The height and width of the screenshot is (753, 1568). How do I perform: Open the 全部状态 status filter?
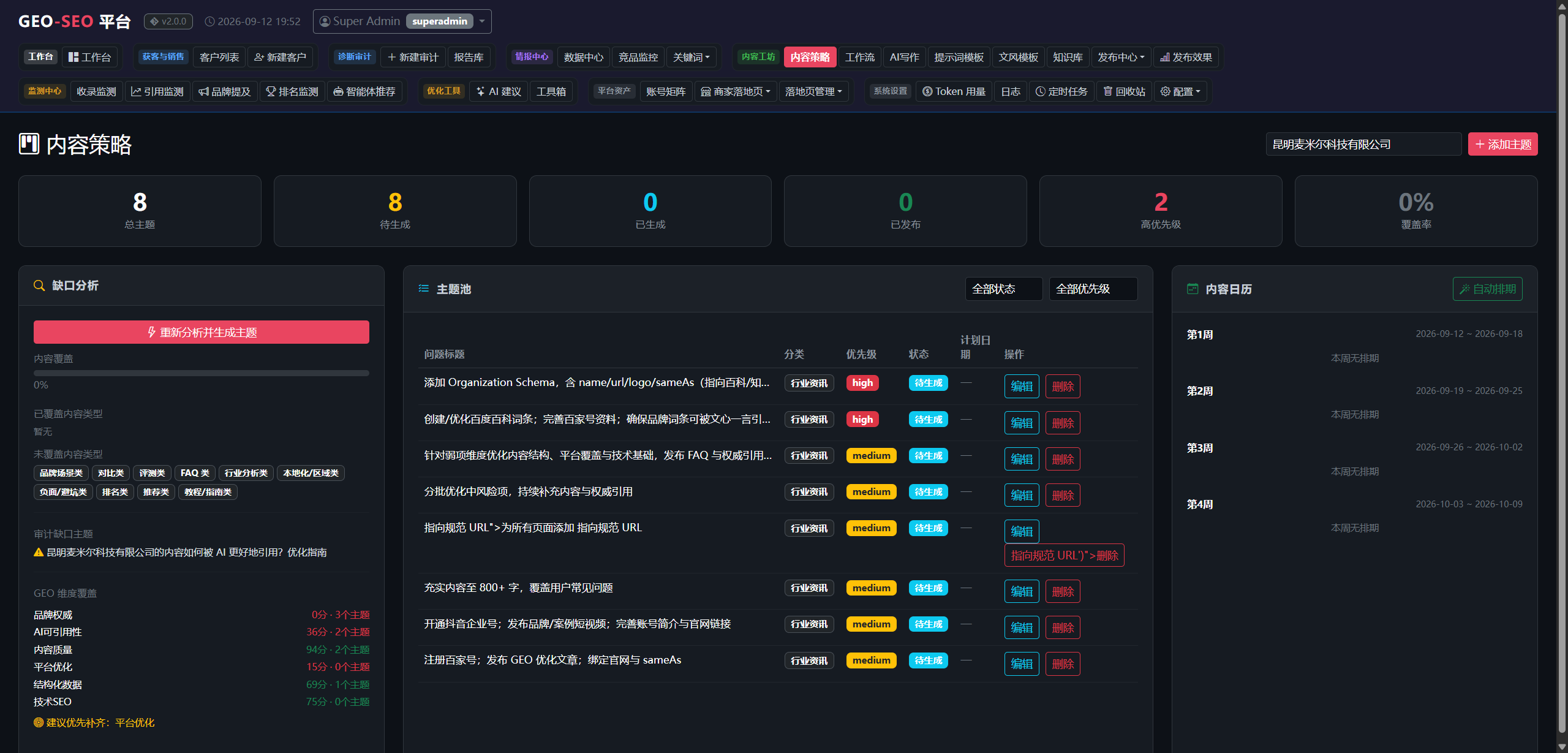[x=1003, y=289]
